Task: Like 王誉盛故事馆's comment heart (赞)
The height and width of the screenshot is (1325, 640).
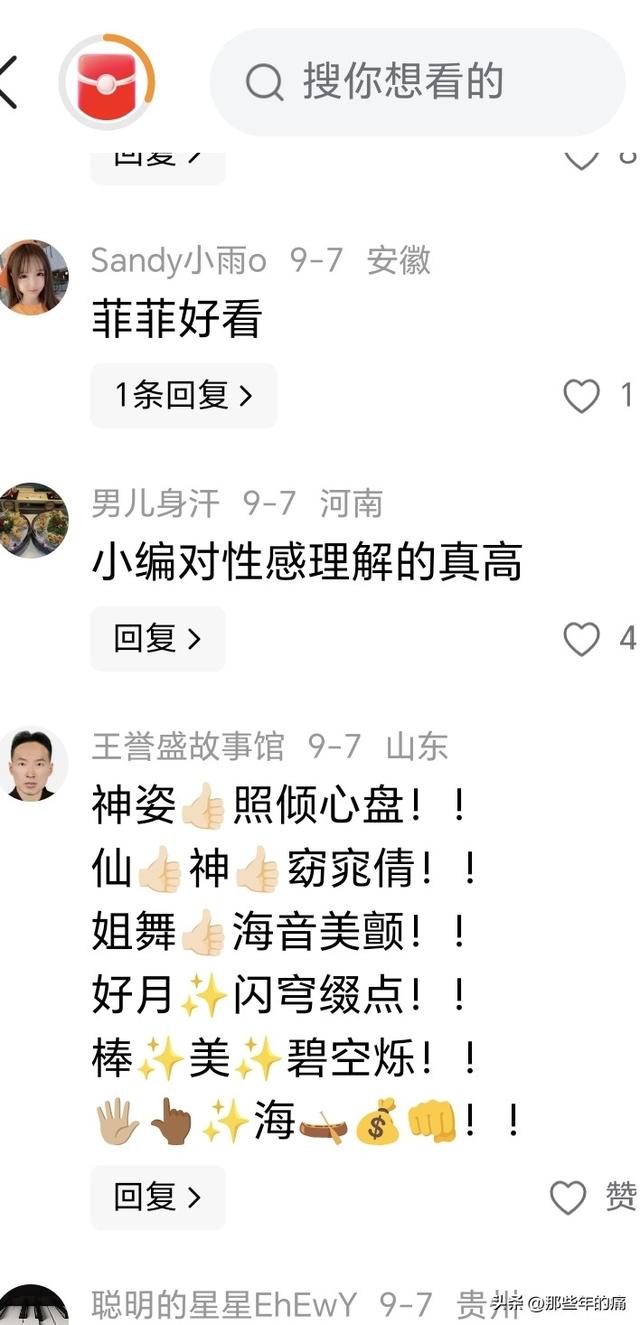Action: tap(568, 1197)
